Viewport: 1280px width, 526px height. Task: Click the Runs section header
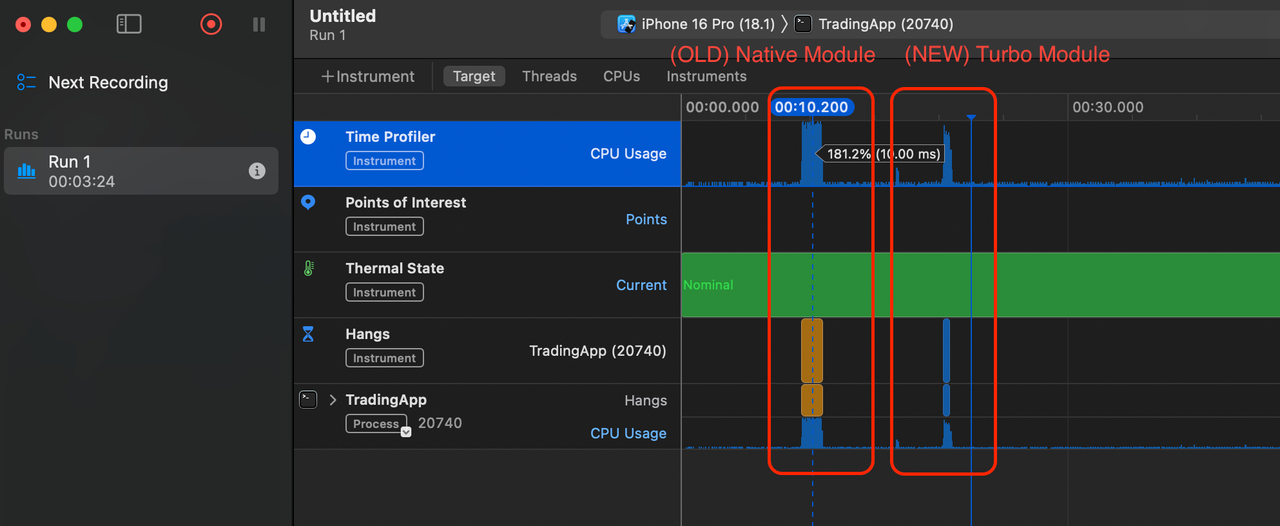tap(21, 134)
